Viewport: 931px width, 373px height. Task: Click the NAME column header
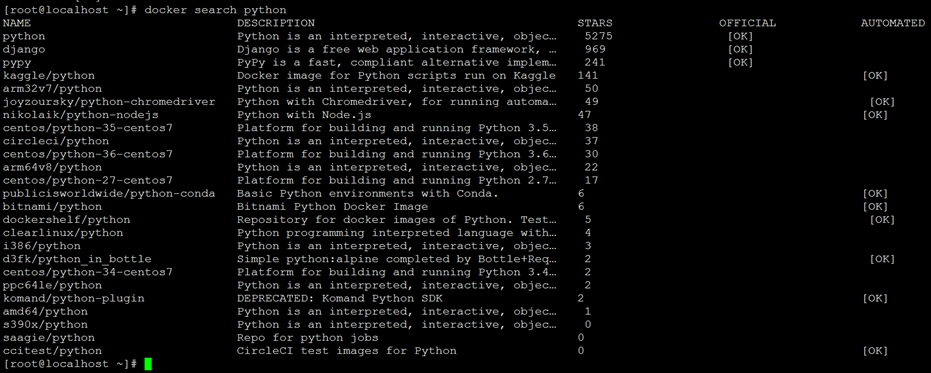coord(17,23)
